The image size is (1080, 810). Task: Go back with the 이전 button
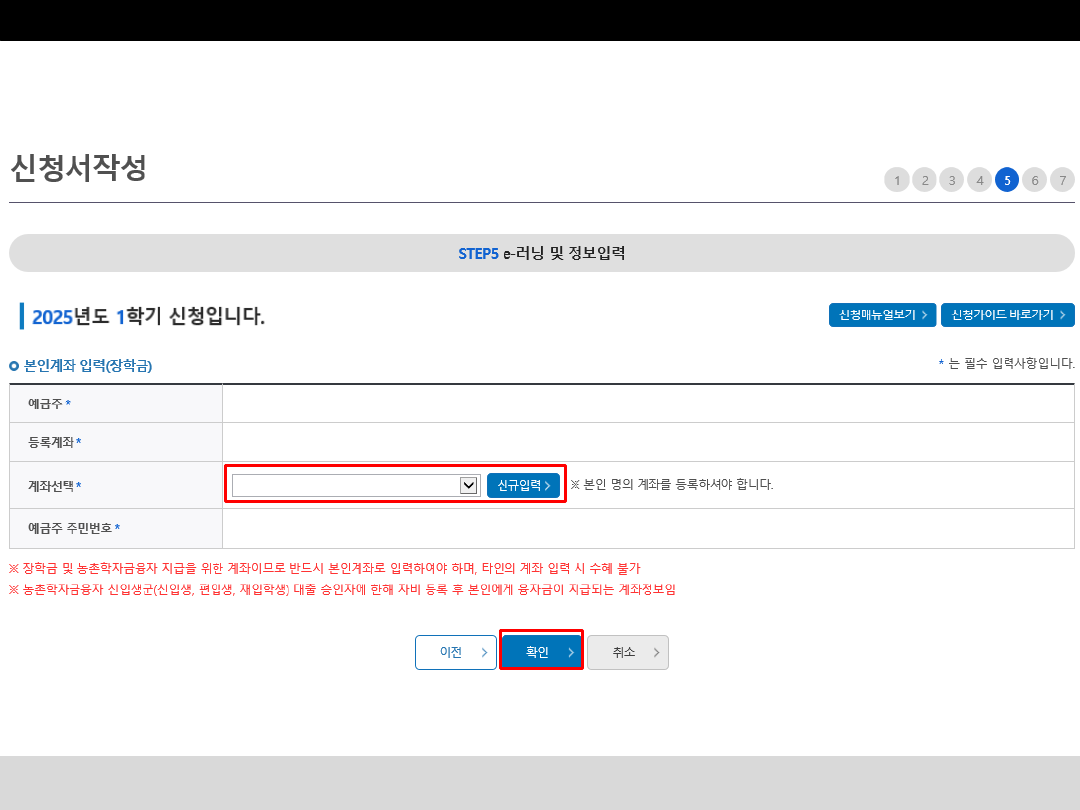[x=456, y=652]
